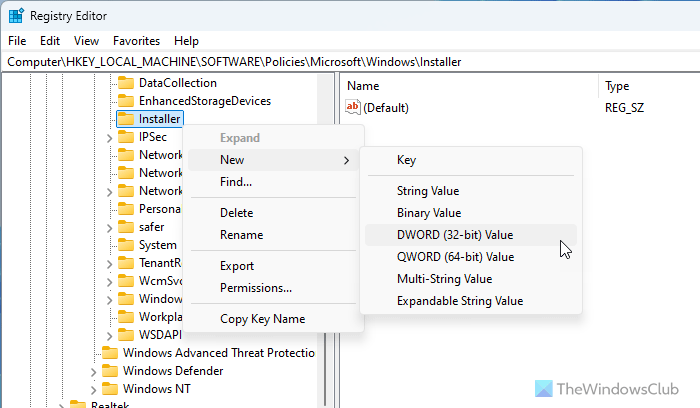Click the Windows Defender folder icon

pyautogui.click(x=109, y=371)
